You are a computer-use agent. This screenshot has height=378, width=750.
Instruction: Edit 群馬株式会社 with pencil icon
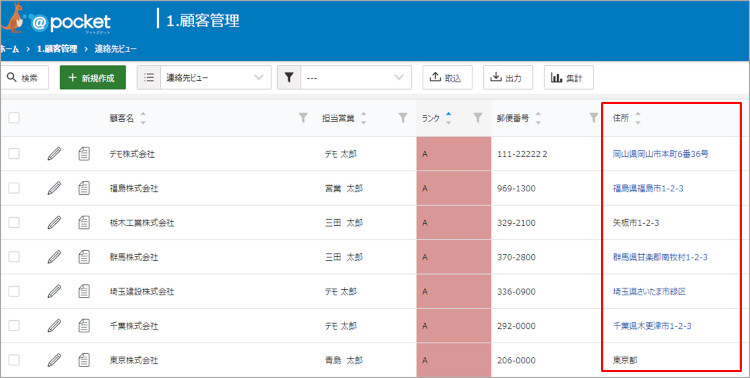[55, 257]
